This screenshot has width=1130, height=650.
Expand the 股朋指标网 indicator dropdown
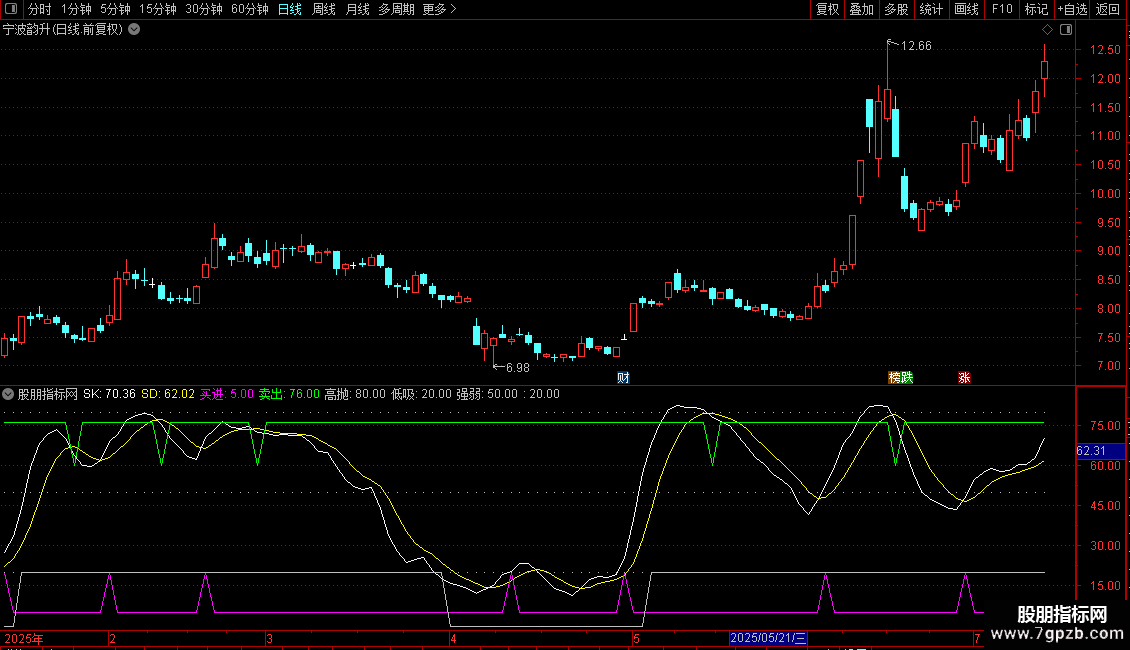[8, 394]
